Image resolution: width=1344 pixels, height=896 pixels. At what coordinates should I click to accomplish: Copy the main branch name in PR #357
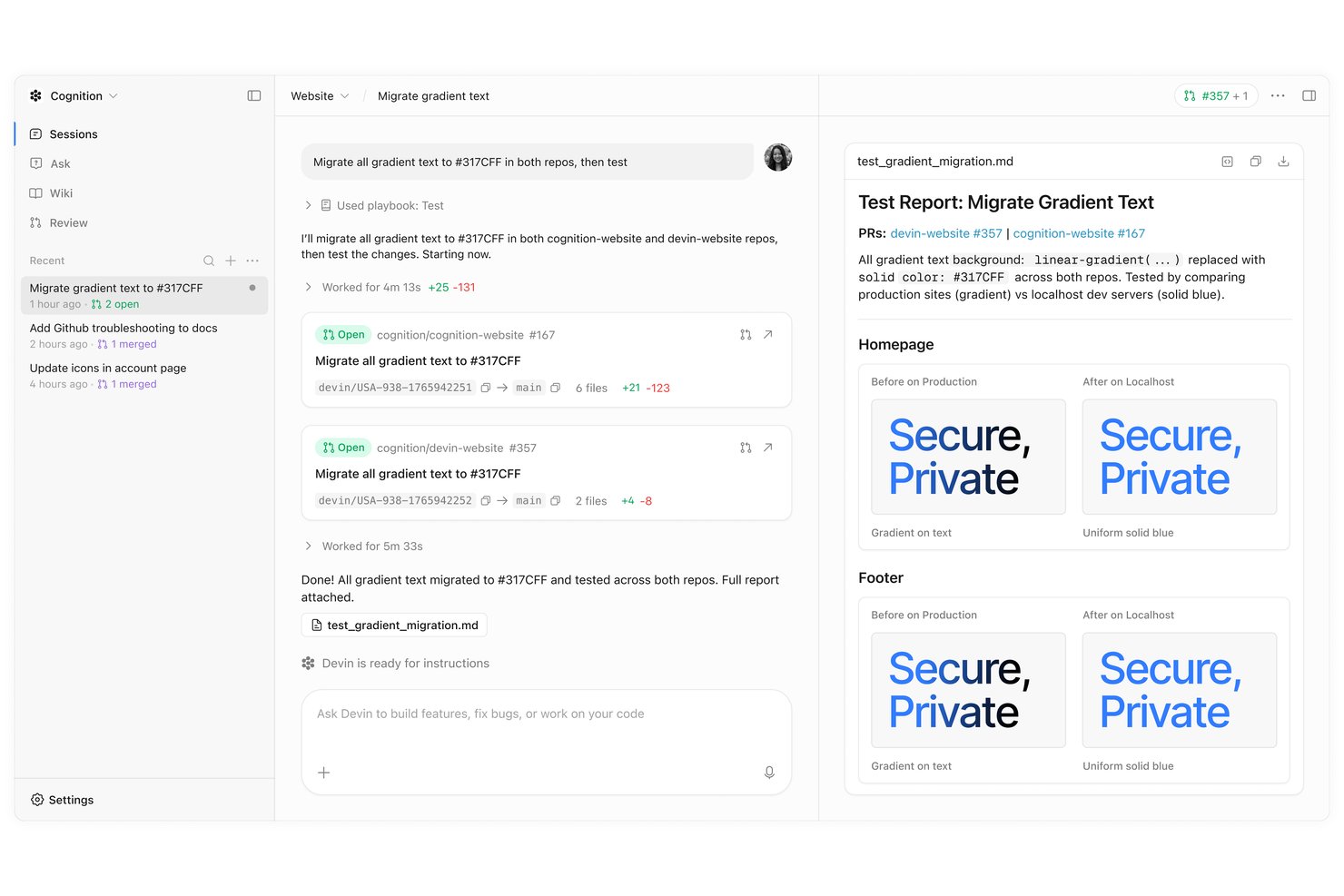(555, 501)
